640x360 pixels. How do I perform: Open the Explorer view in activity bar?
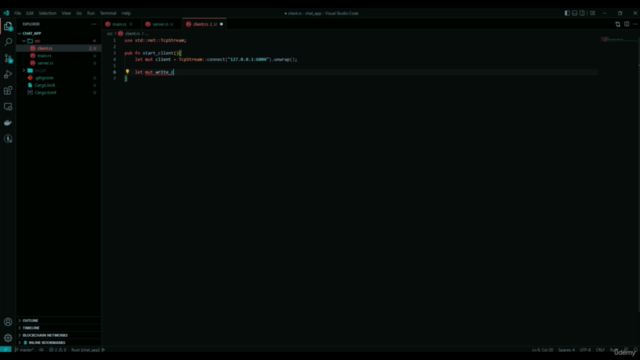click(x=8, y=26)
